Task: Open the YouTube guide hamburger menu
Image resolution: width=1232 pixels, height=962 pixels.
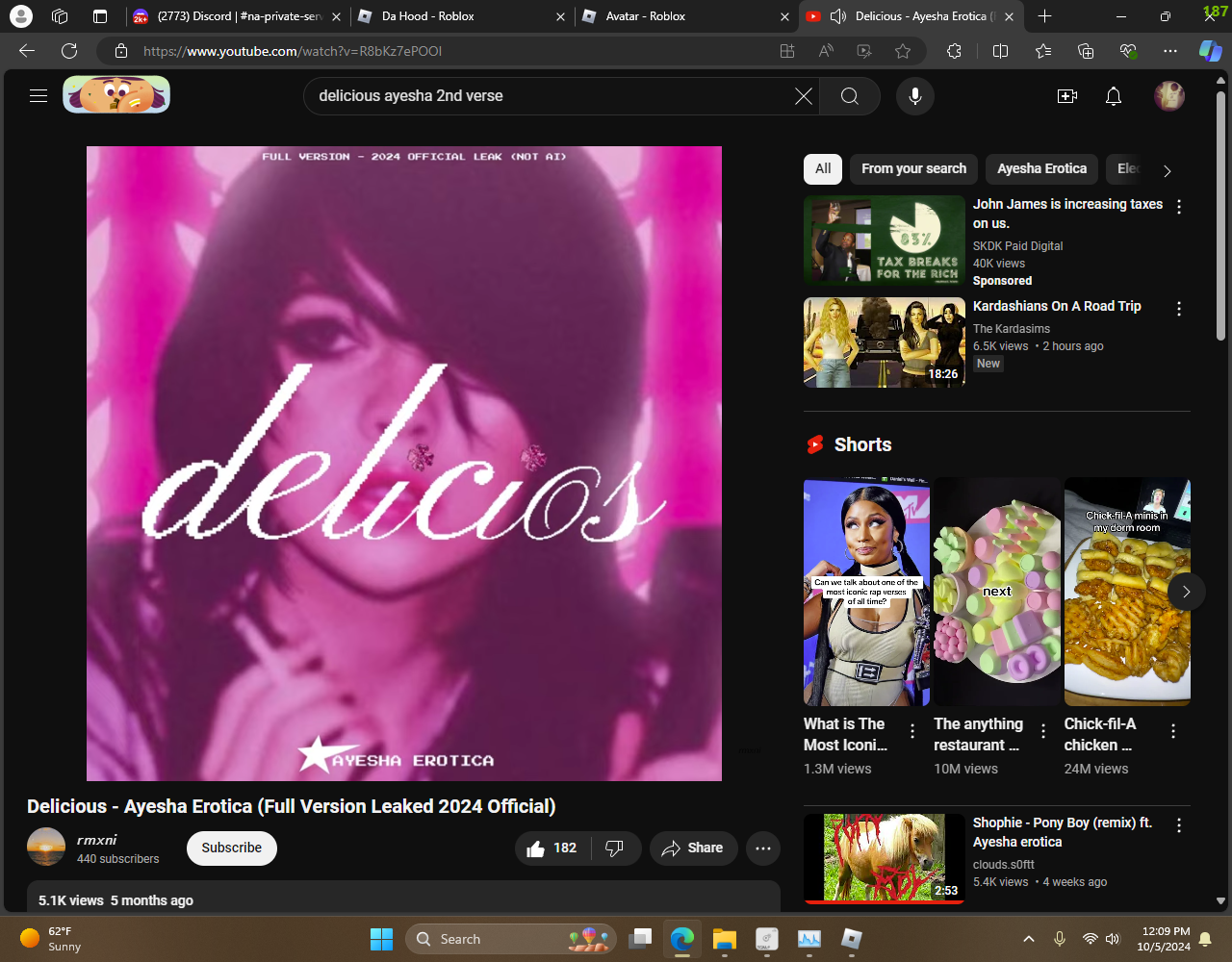Action: click(x=38, y=95)
